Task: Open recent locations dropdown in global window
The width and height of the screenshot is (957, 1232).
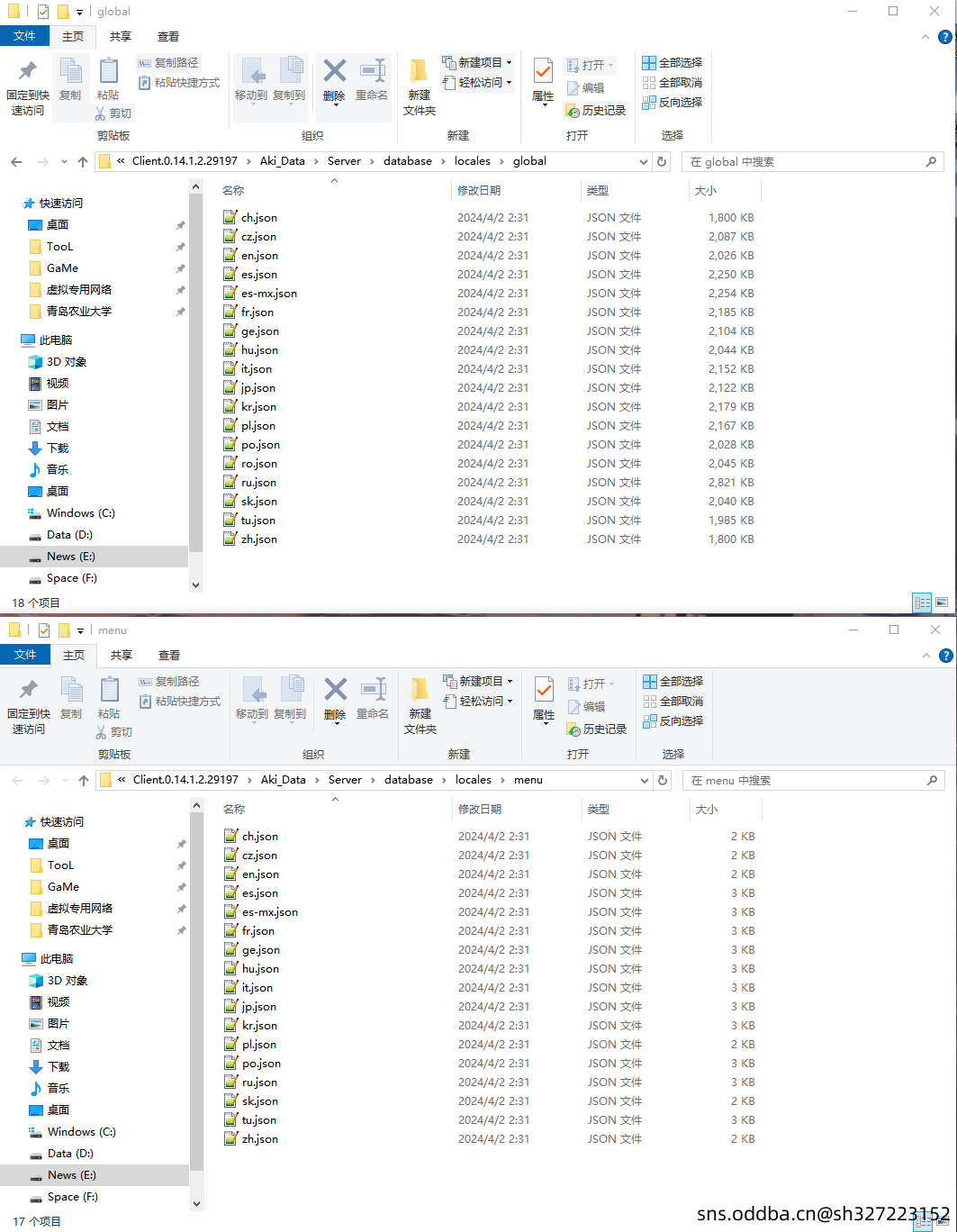Action: tap(63, 162)
